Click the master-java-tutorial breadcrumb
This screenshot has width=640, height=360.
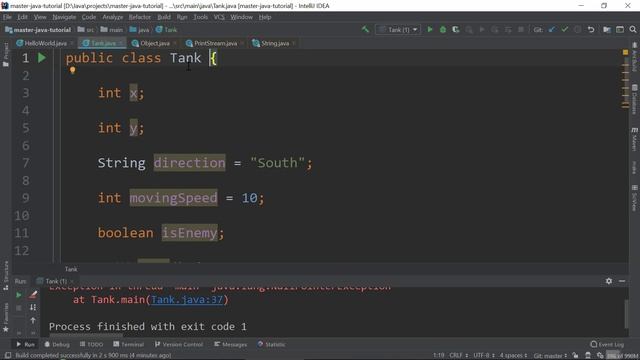[x=38, y=29]
